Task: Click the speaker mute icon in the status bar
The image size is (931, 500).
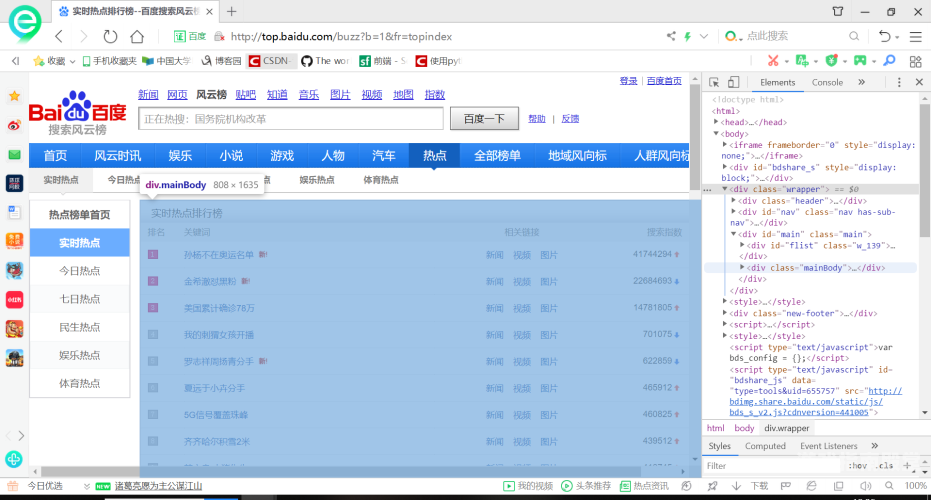Action: [866, 486]
